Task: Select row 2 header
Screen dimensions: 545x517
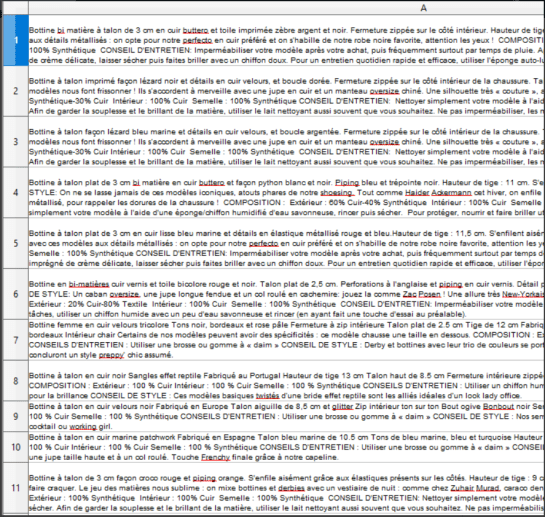Action: tap(16, 91)
